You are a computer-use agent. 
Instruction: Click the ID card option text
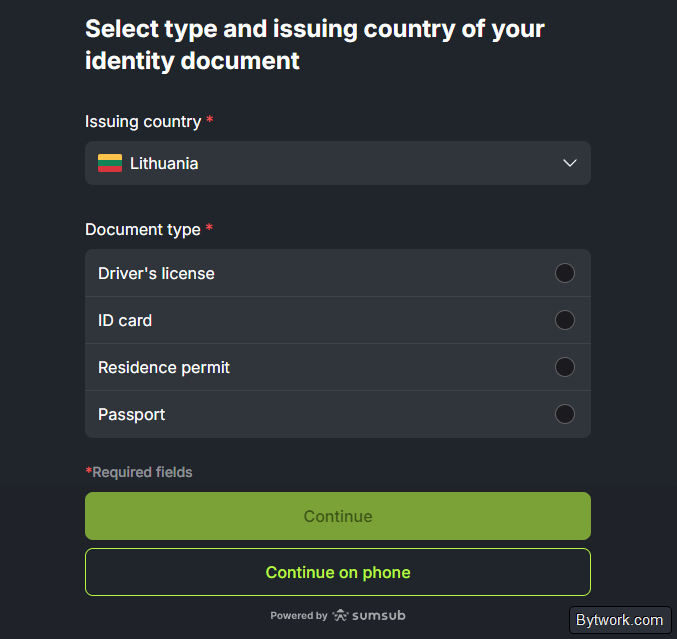pos(125,320)
